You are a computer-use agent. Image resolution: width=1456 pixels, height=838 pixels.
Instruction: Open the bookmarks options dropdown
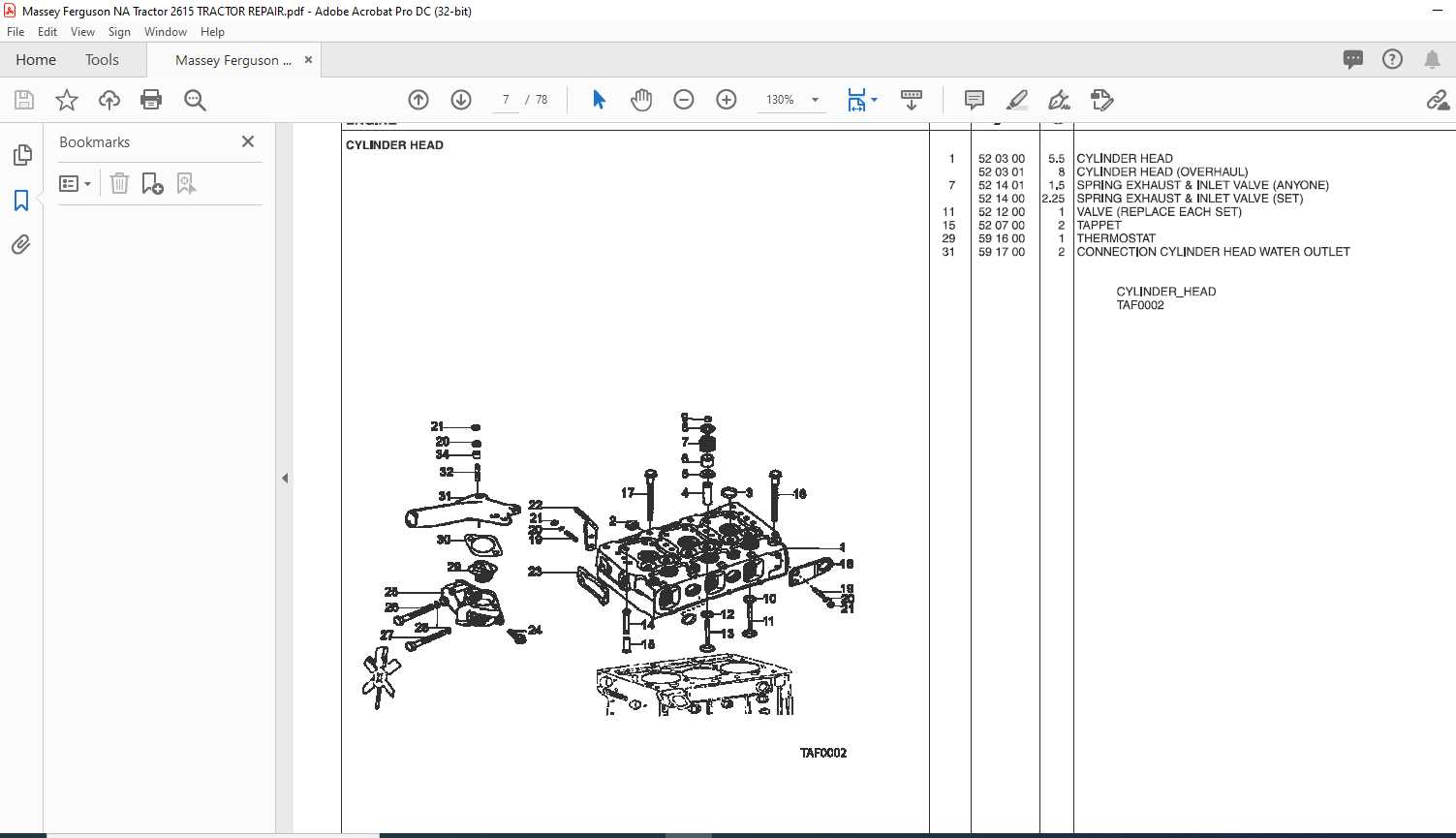coord(76,184)
